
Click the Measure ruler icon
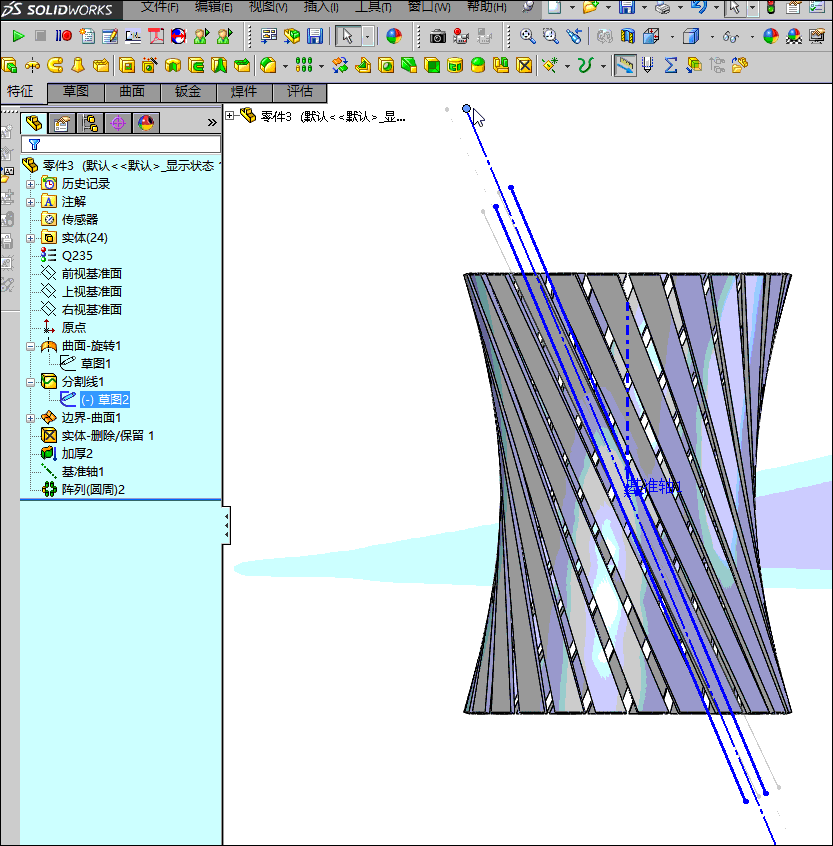625,65
